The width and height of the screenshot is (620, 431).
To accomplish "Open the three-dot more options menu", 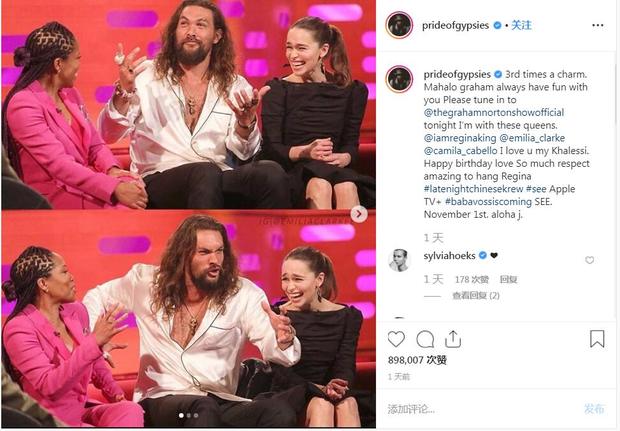I will 598,25.
